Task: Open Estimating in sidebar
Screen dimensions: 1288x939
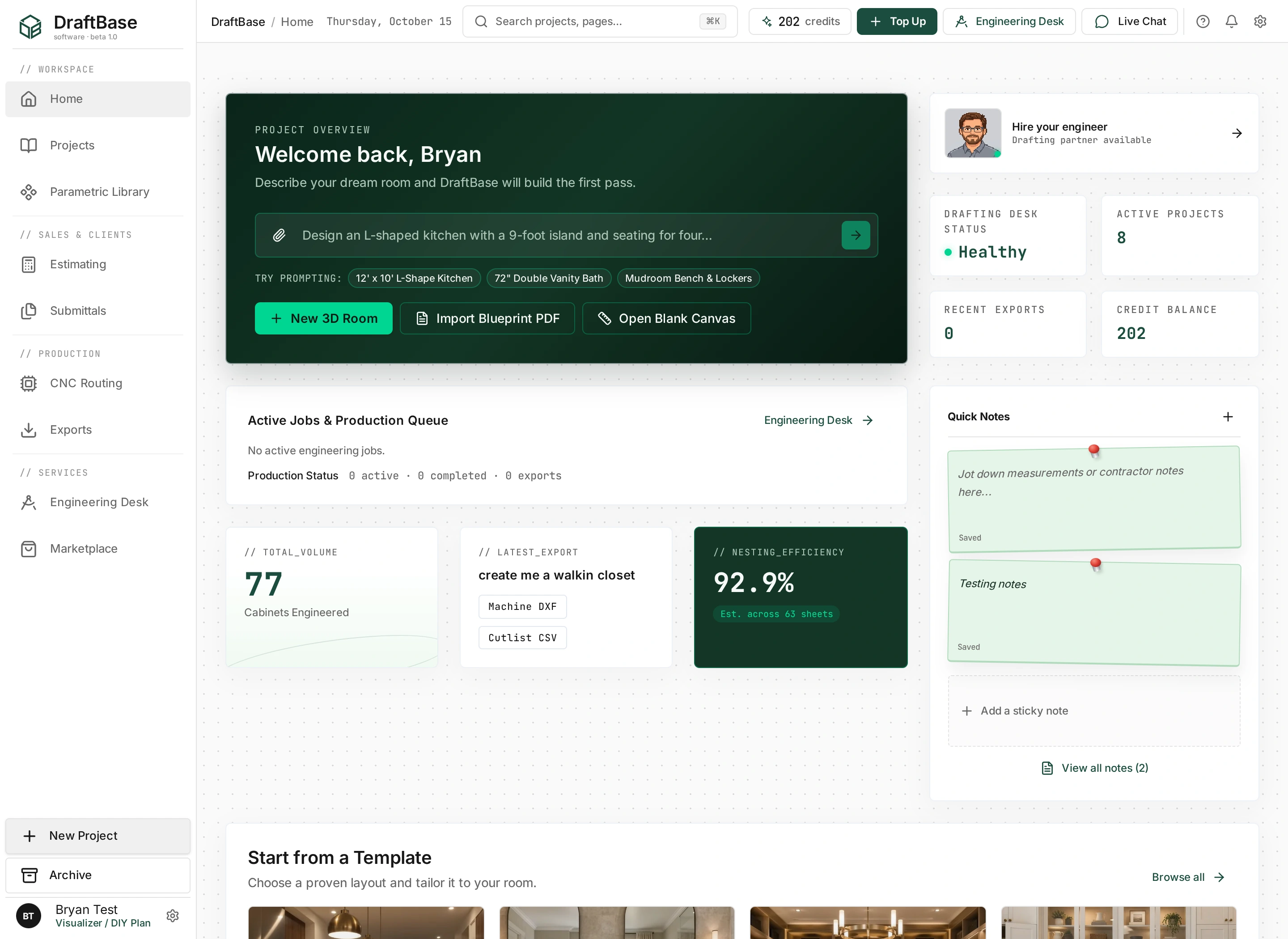Action: (x=98, y=264)
